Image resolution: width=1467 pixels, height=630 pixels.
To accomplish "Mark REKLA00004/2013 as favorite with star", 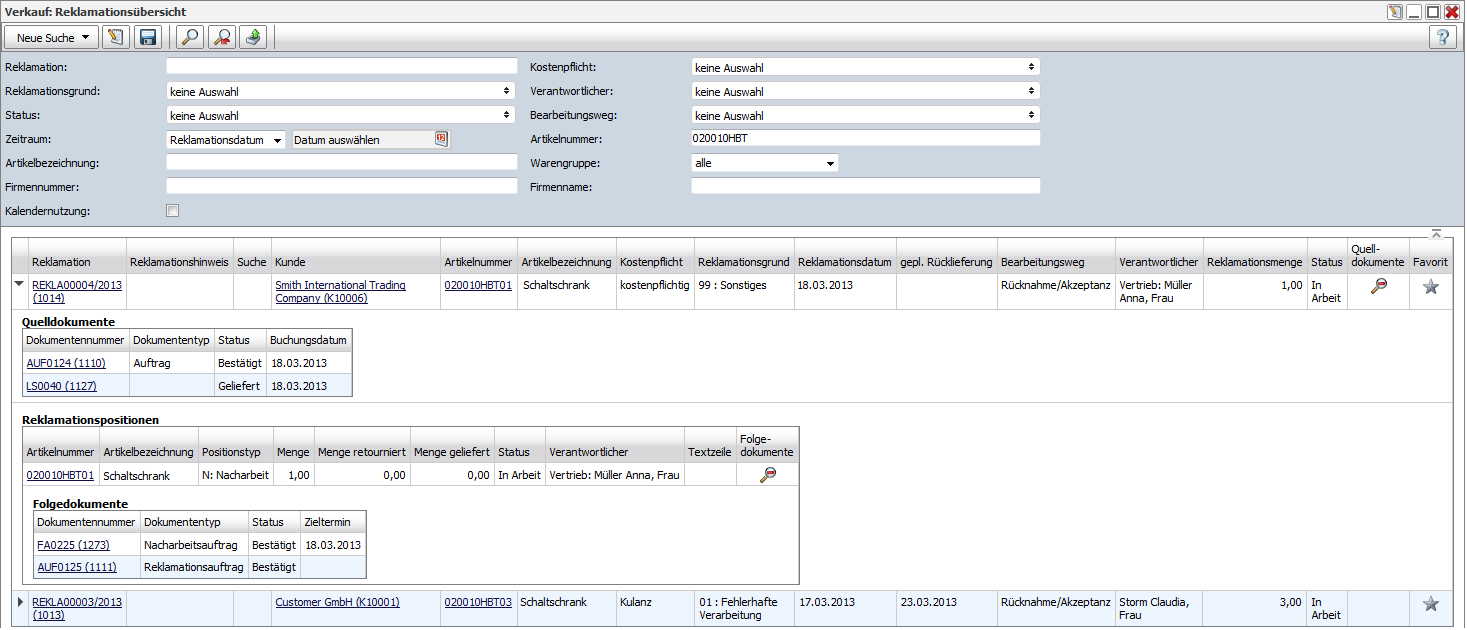I will click(x=1430, y=287).
